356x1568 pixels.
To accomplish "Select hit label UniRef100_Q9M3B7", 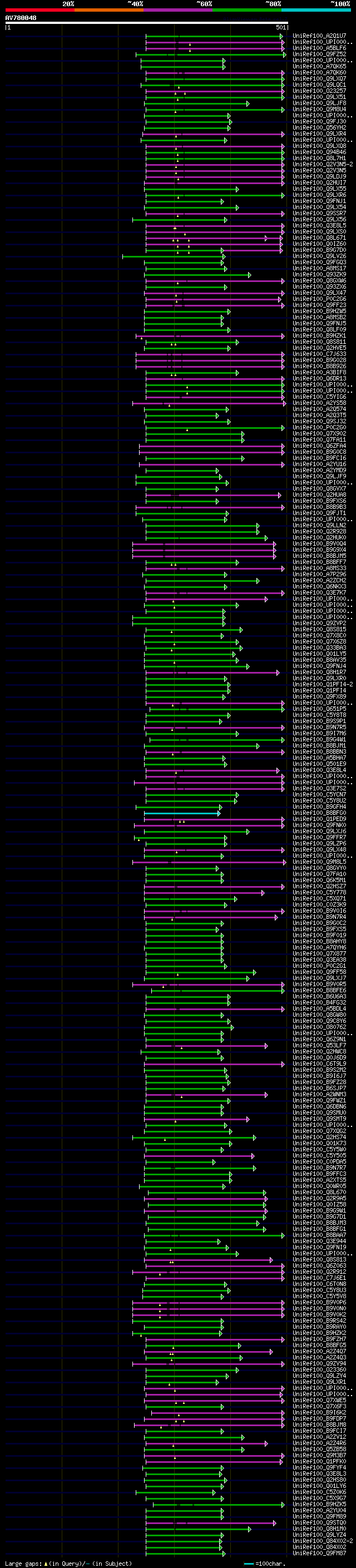I will point(319,1456).
